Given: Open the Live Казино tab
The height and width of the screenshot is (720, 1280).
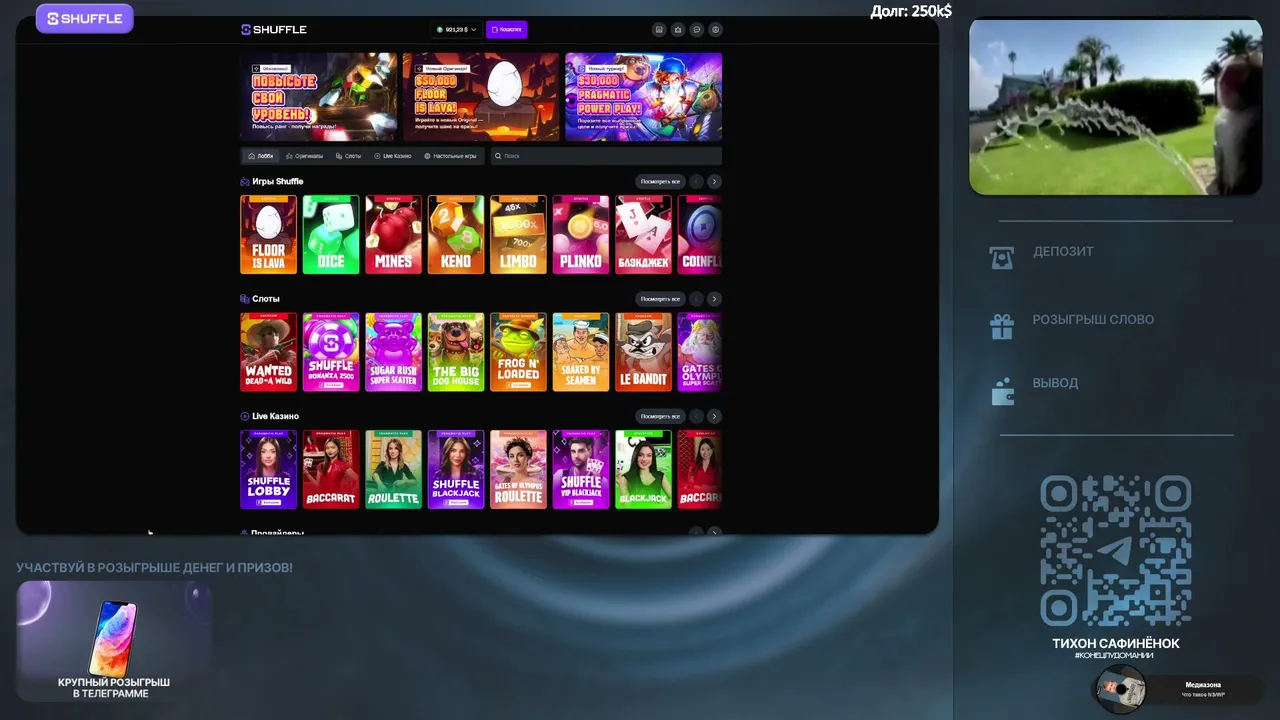Looking at the screenshot, I should coord(393,156).
